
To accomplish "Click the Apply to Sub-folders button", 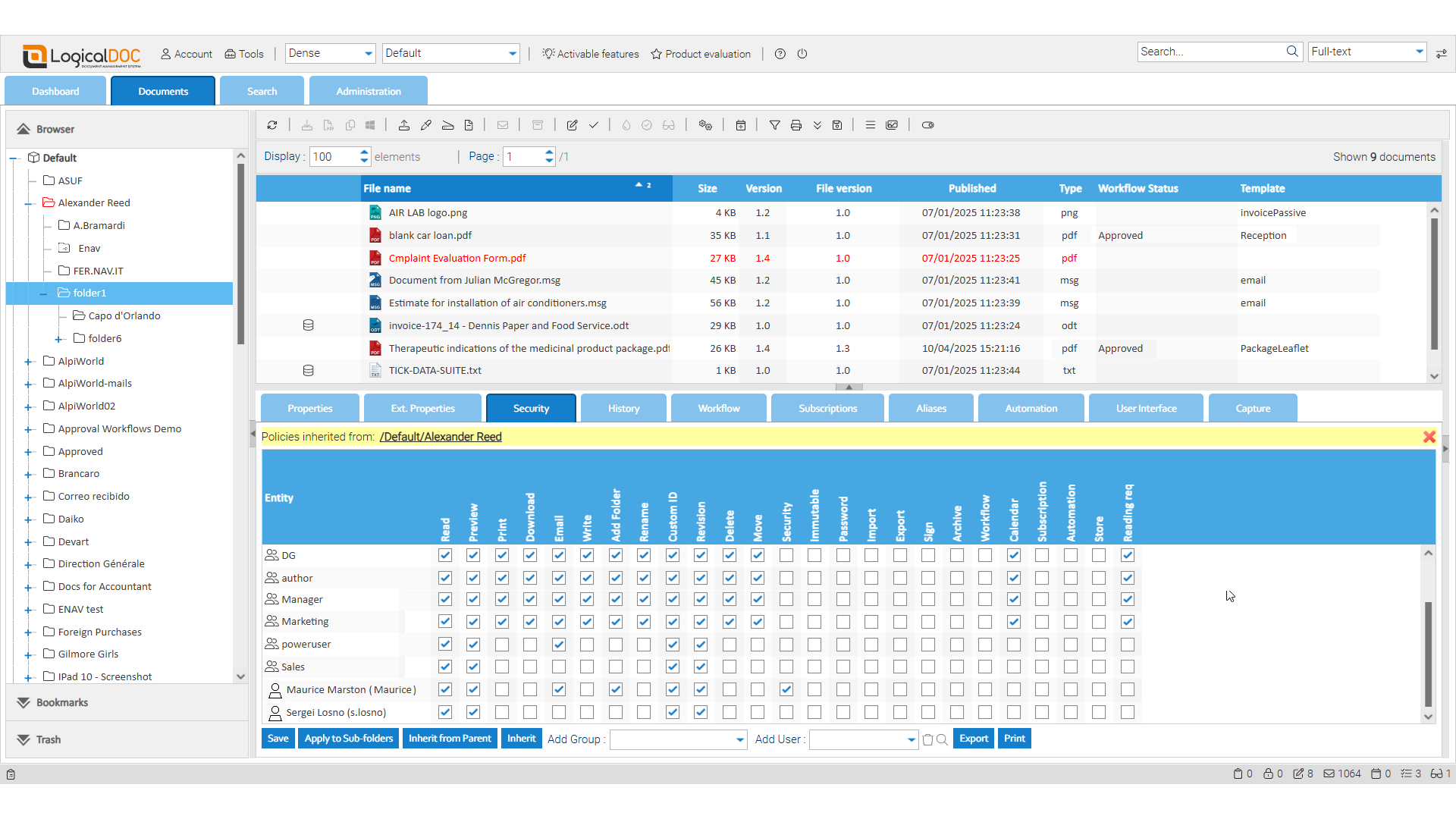I will (x=348, y=738).
